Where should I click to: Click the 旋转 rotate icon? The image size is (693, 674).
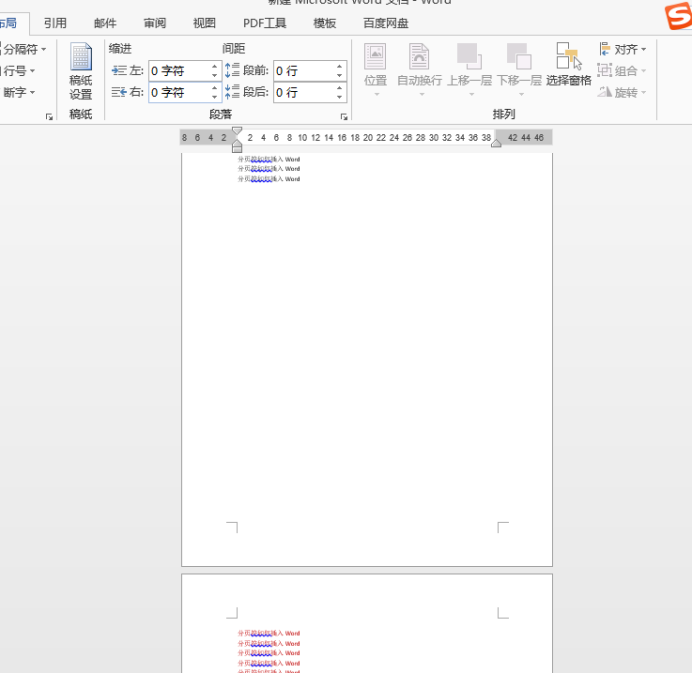pos(605,92)
